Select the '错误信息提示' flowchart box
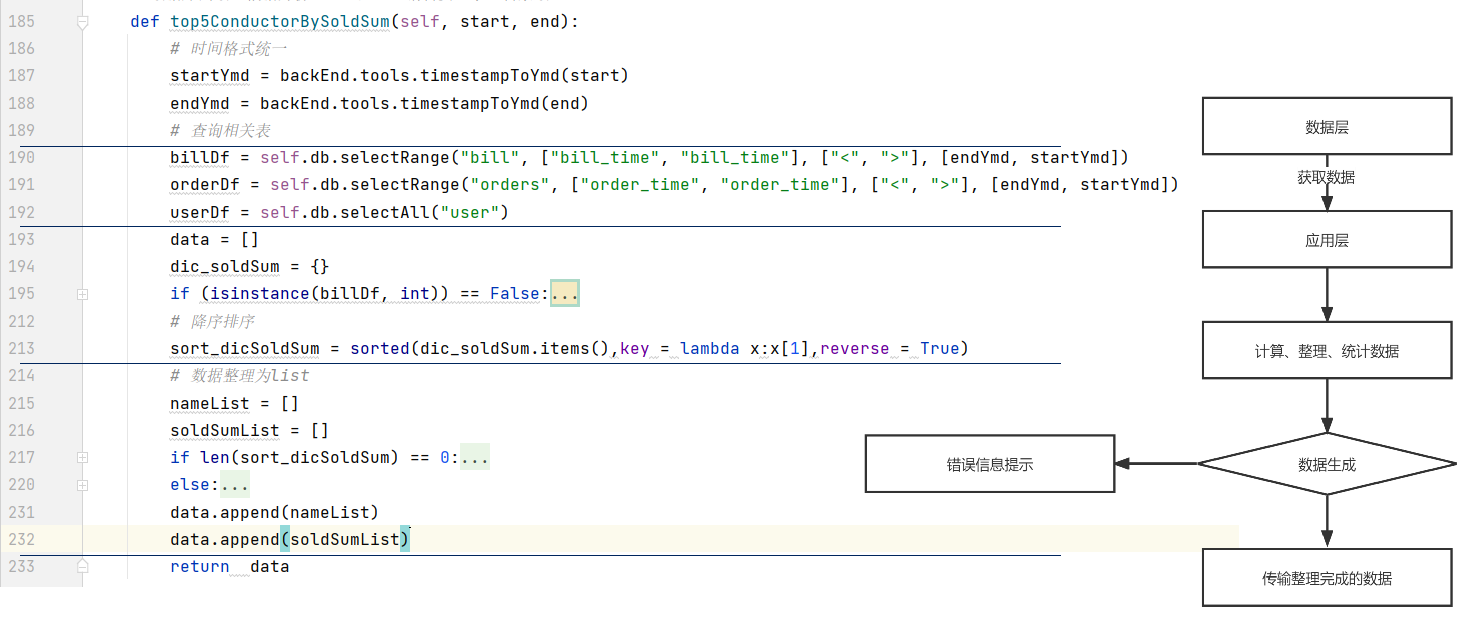This screenshot has height=634, width=1484. (990, 463)
